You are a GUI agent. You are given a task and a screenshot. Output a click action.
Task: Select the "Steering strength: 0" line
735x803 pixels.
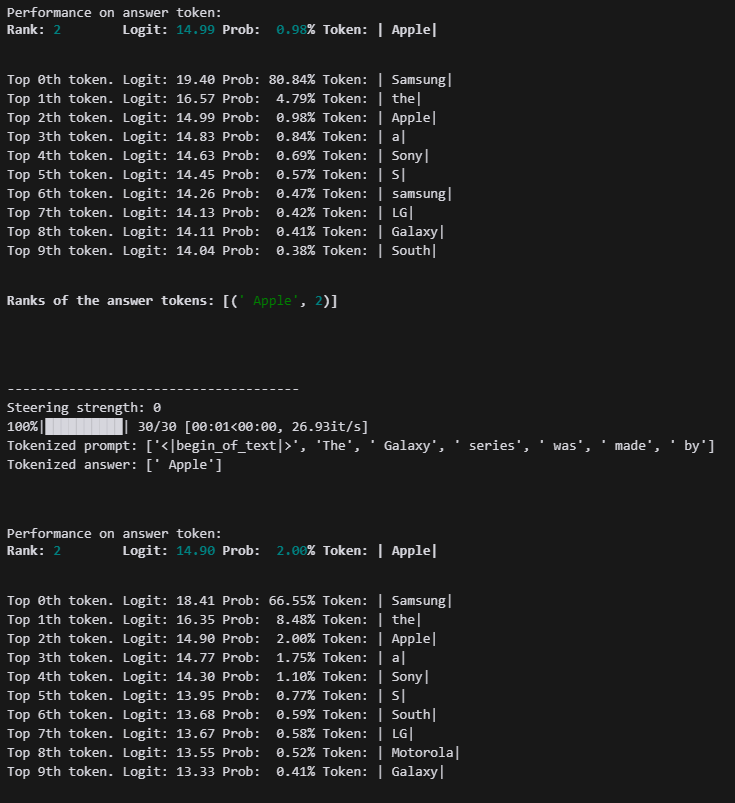[84, 408]
